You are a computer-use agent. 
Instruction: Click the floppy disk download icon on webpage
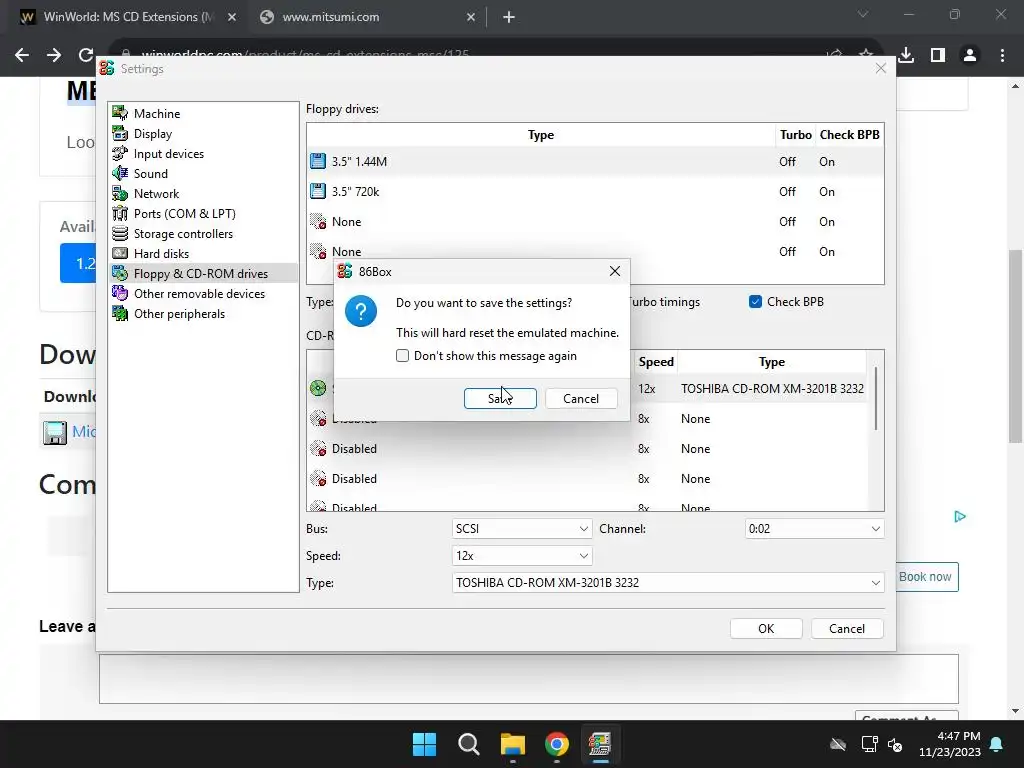click(55, 432)
